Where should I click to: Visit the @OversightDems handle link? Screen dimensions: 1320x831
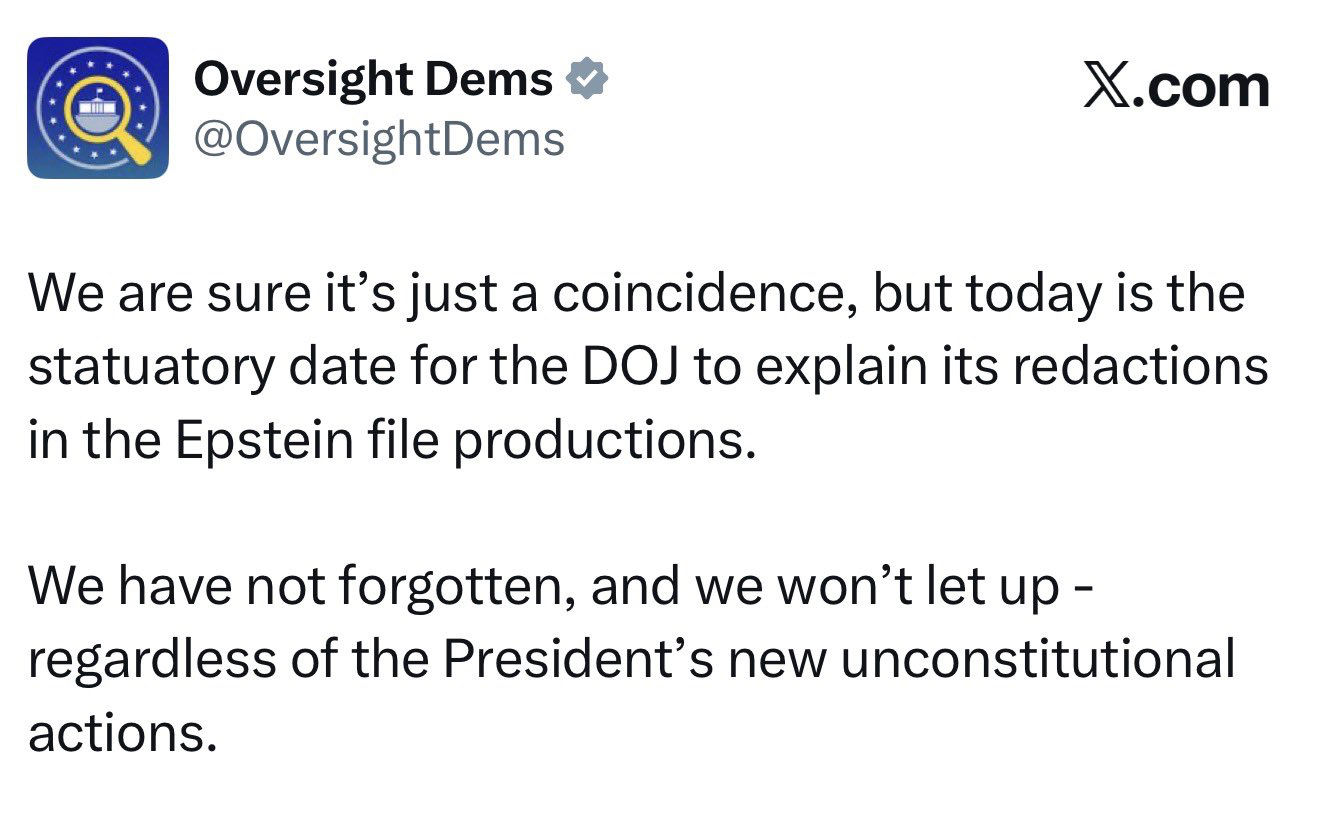379,139
